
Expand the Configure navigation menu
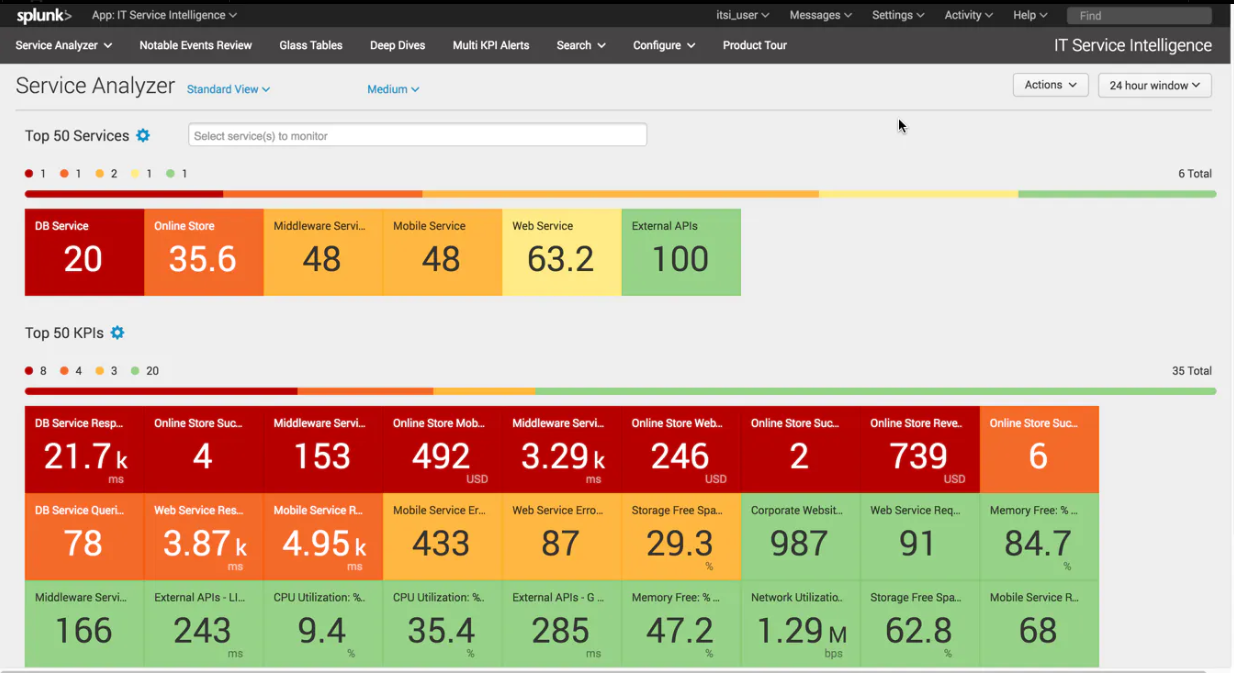663,45
